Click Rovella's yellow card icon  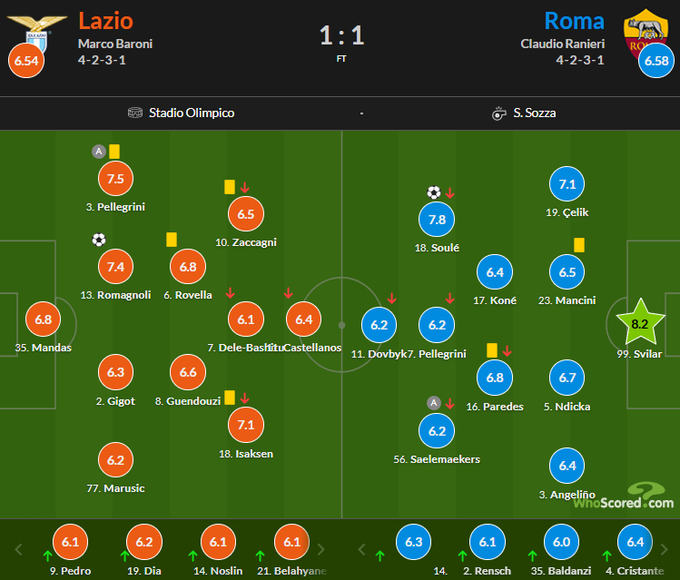click(x=171, y=239)
